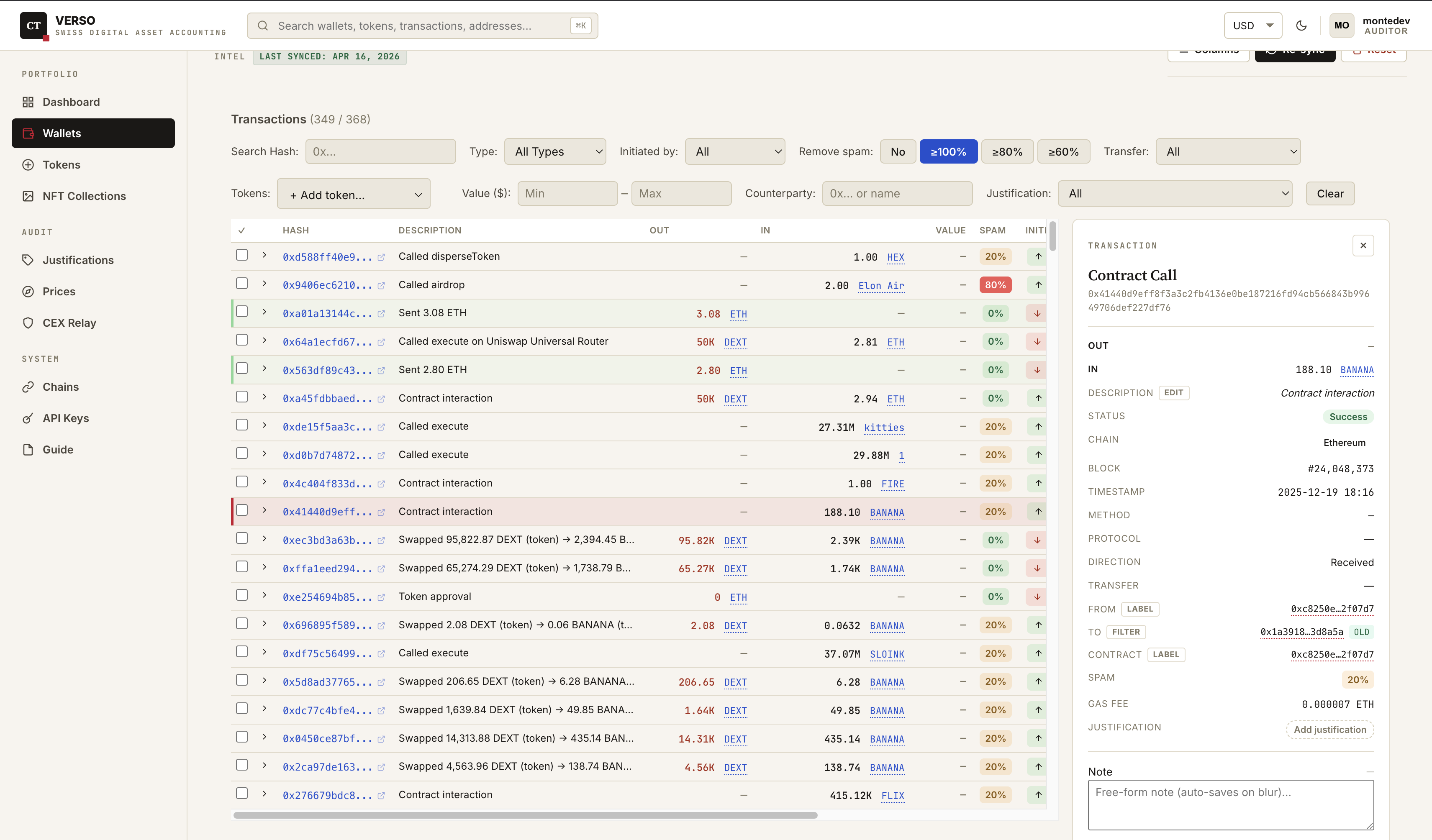The height and width of the screenshot is (840, 1432).
Task: Click the select-all checkmark header icon
Action: click(x=241, y=230)
